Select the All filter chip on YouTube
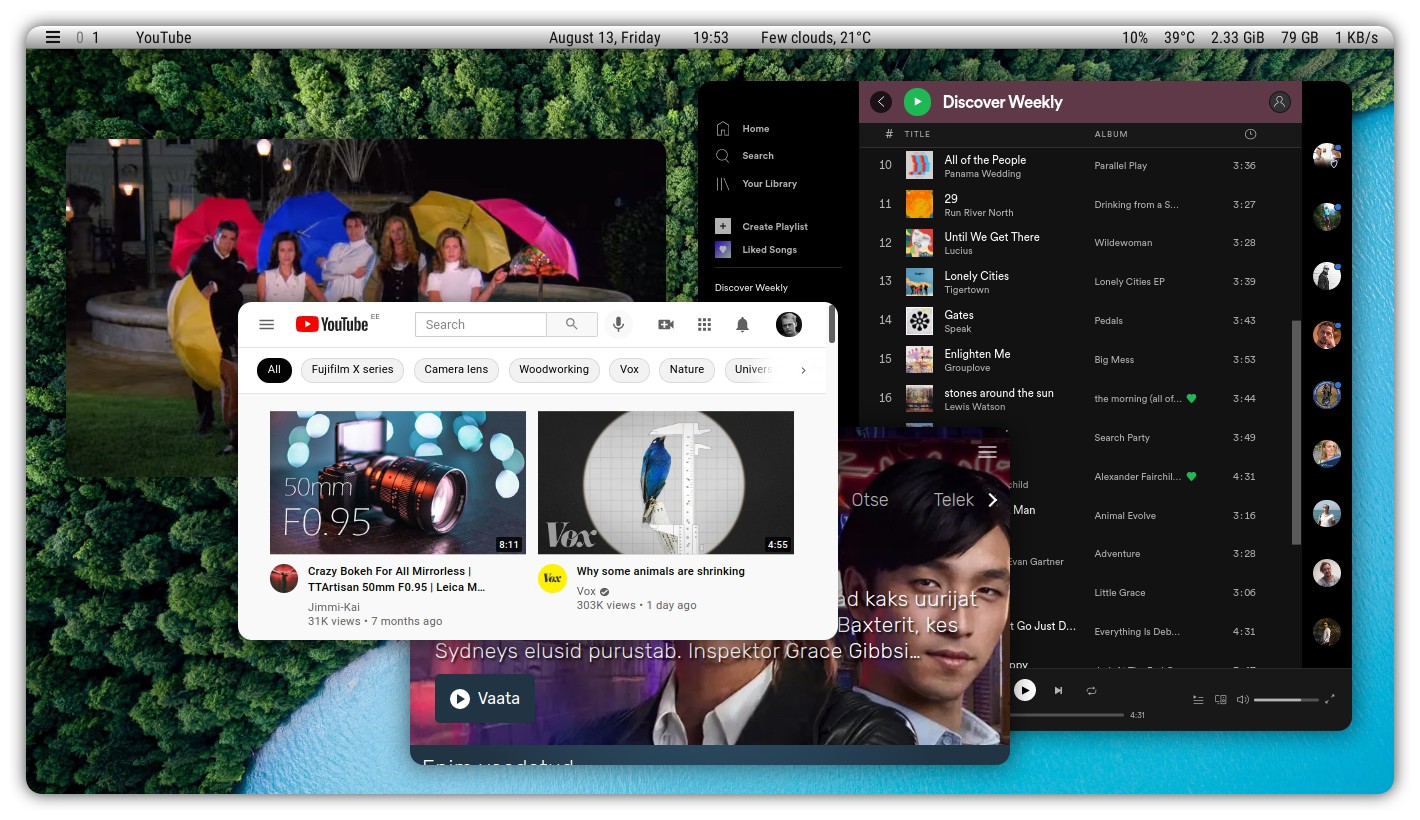This screenshot has width=1420, height=820. [x=274, y=370]
